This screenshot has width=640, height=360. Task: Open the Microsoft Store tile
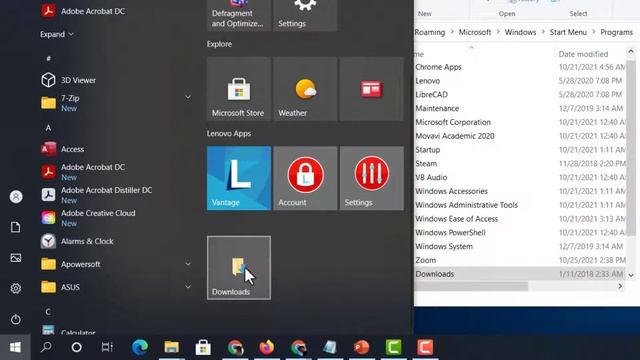pyautogui.click(x=239, y=89)
